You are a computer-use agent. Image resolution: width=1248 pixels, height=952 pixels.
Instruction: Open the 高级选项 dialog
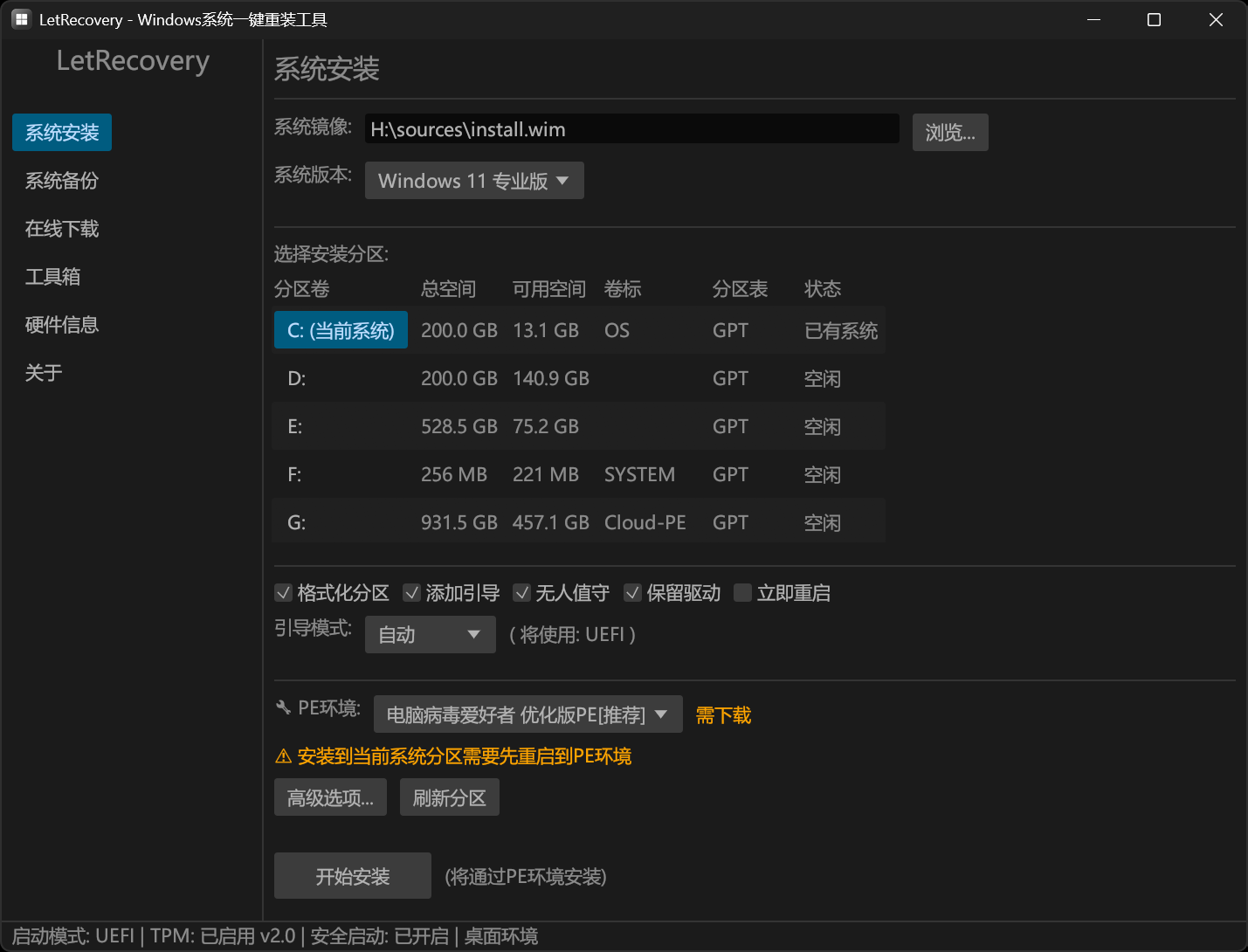[330, 797]
